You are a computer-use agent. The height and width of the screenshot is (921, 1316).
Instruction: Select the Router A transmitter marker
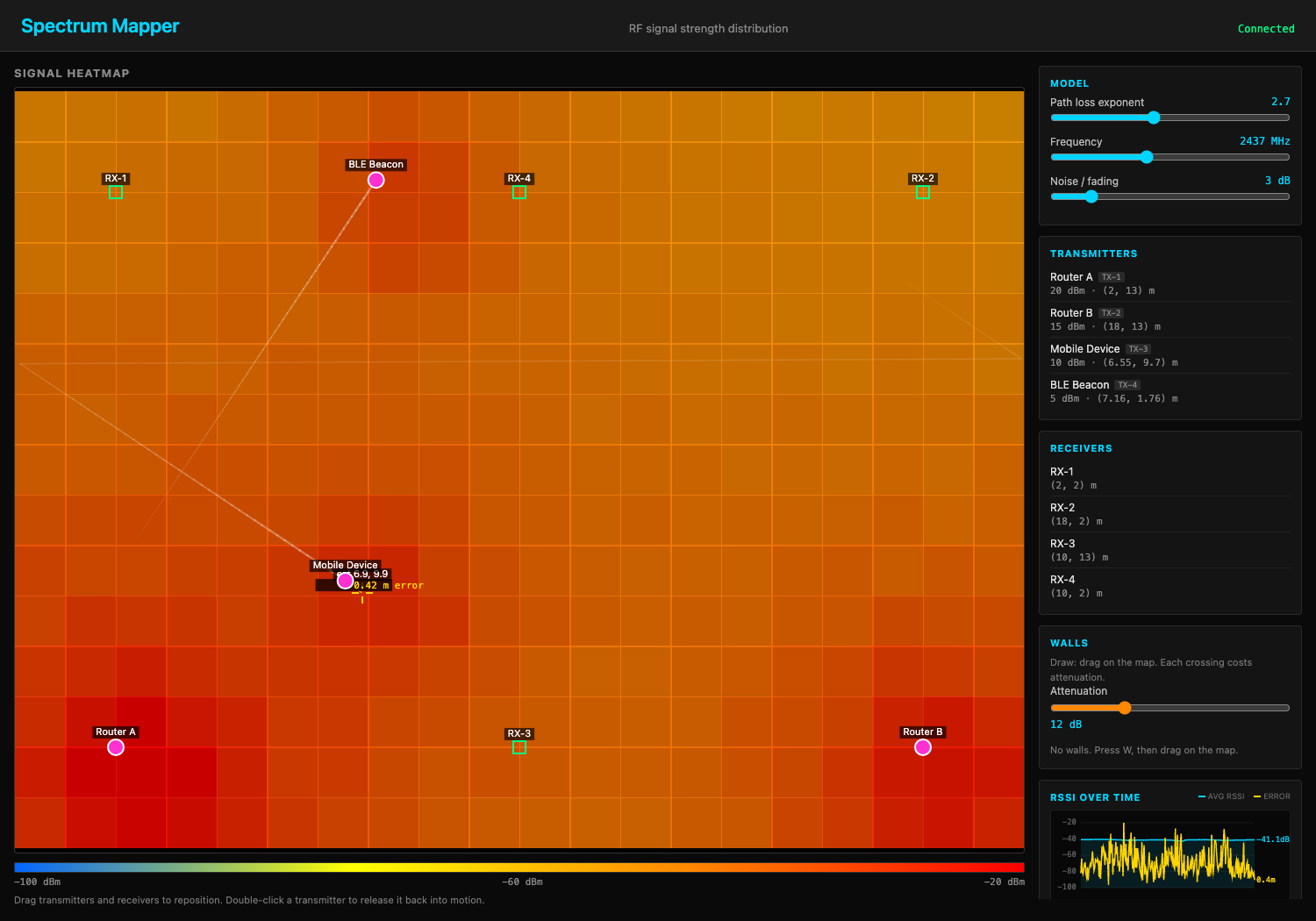point(116,747)
